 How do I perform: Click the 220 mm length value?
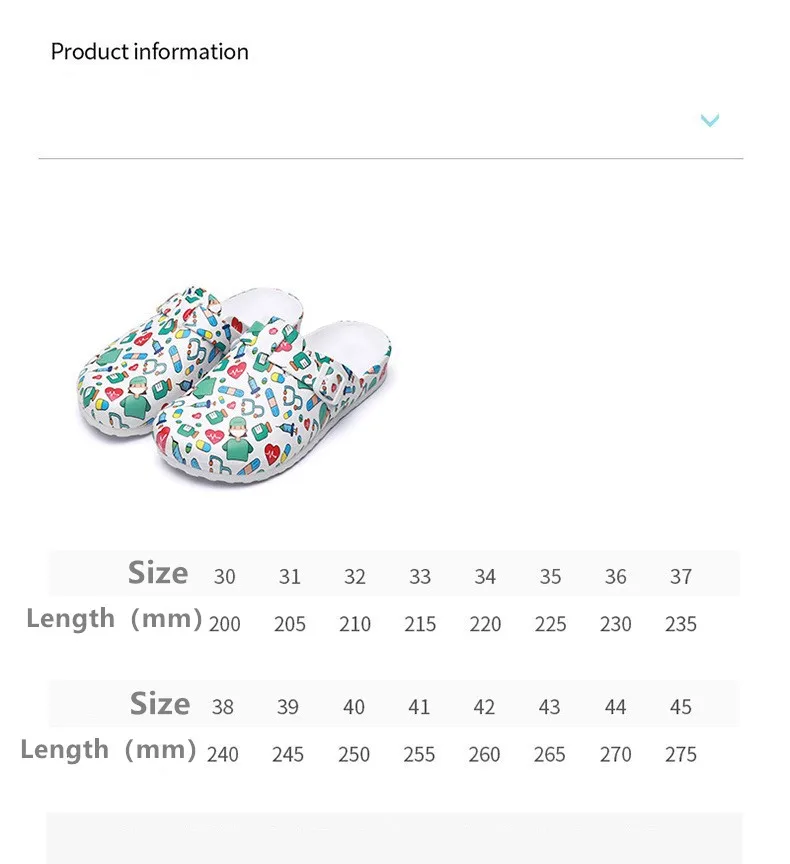tap(485, 624)
